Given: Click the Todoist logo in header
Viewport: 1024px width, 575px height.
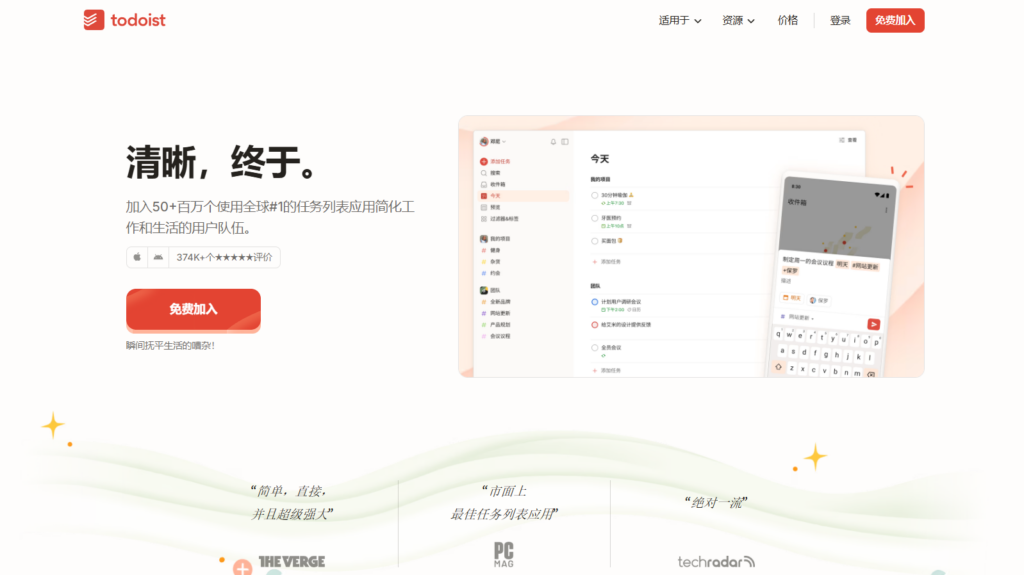Looking at the screenshot, I should click(124, 20).
